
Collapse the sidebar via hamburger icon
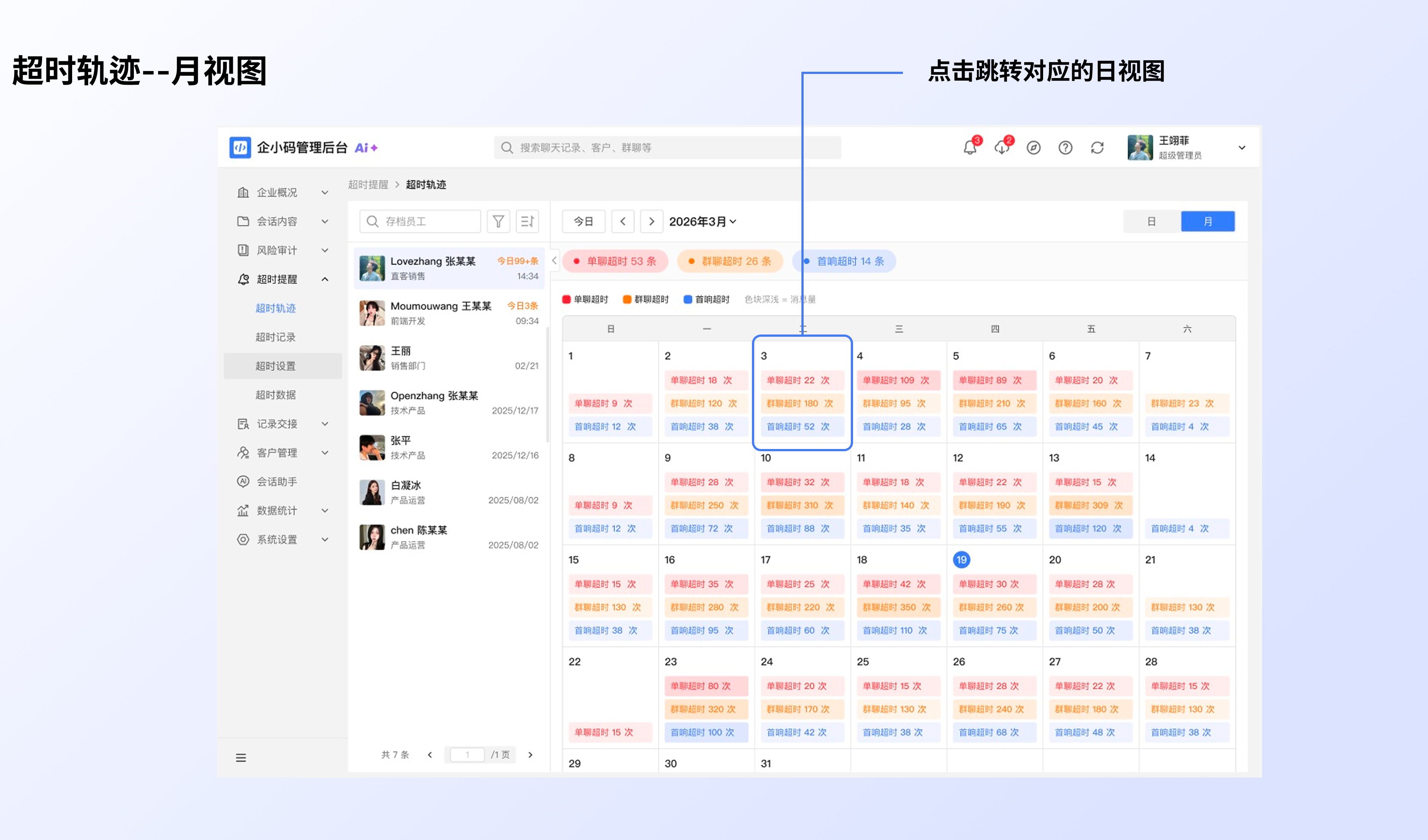(x=241, y=758)
